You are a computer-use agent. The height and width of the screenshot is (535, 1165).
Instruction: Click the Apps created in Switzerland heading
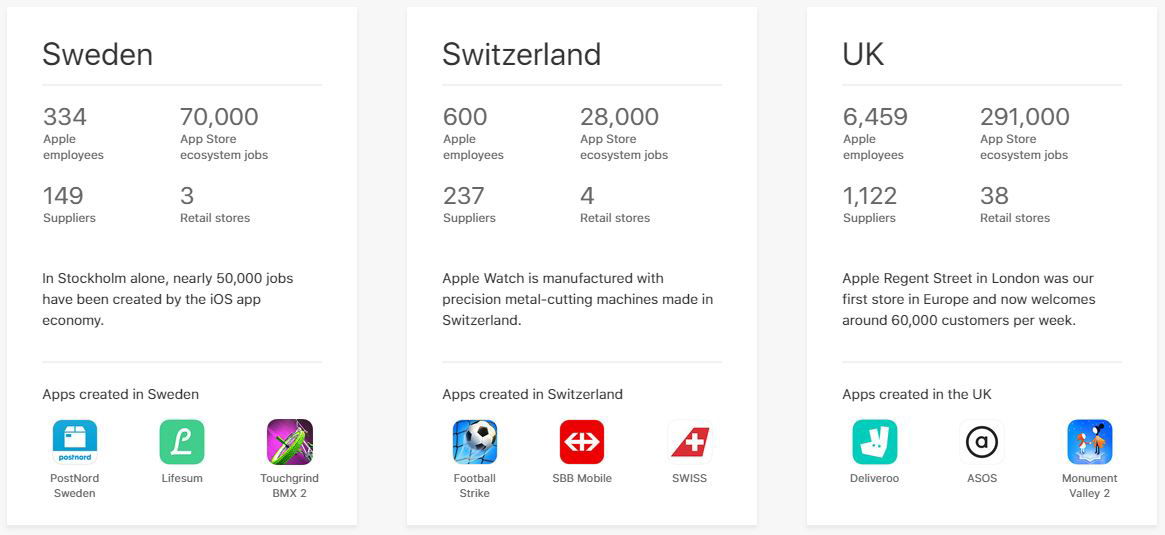[533, 394]
